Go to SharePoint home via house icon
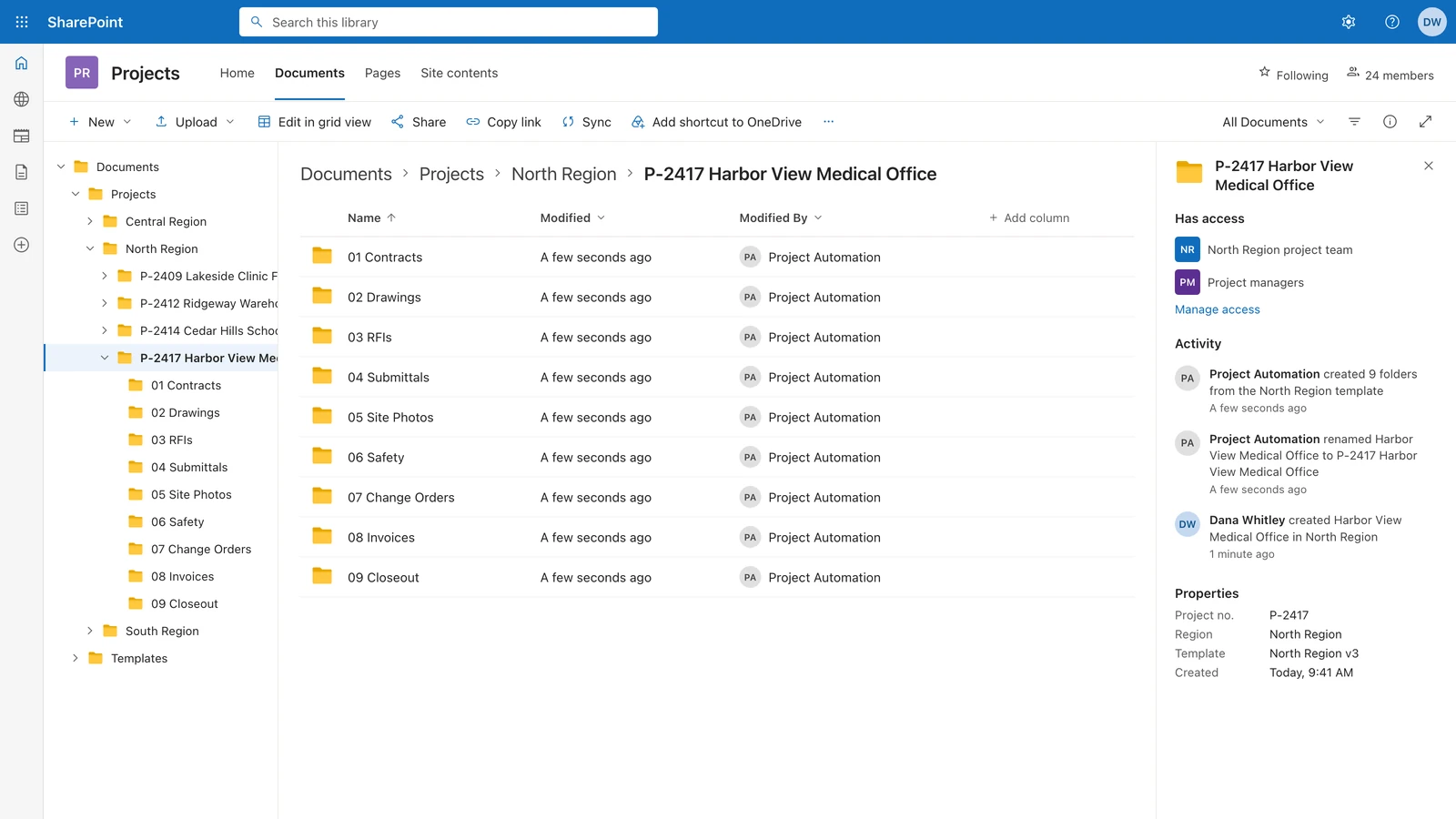Image resolution: width=1456 pixels, height=819 pixels. pyautogui.click(x=22, y=63)
